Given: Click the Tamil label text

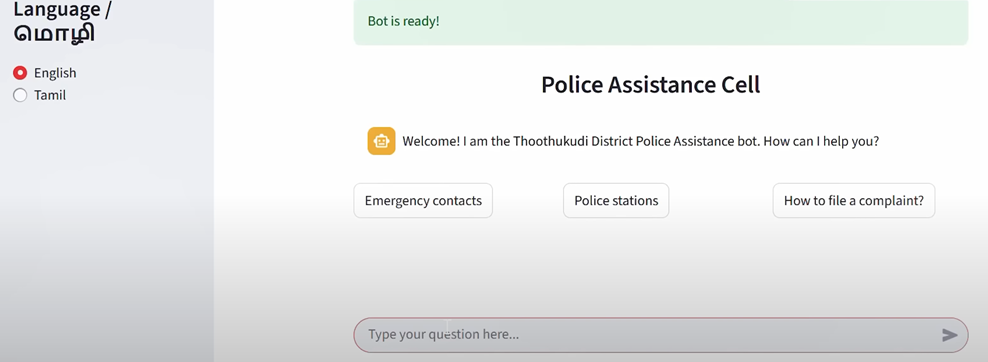Looking at the screenshot, I should coord(50,95).
